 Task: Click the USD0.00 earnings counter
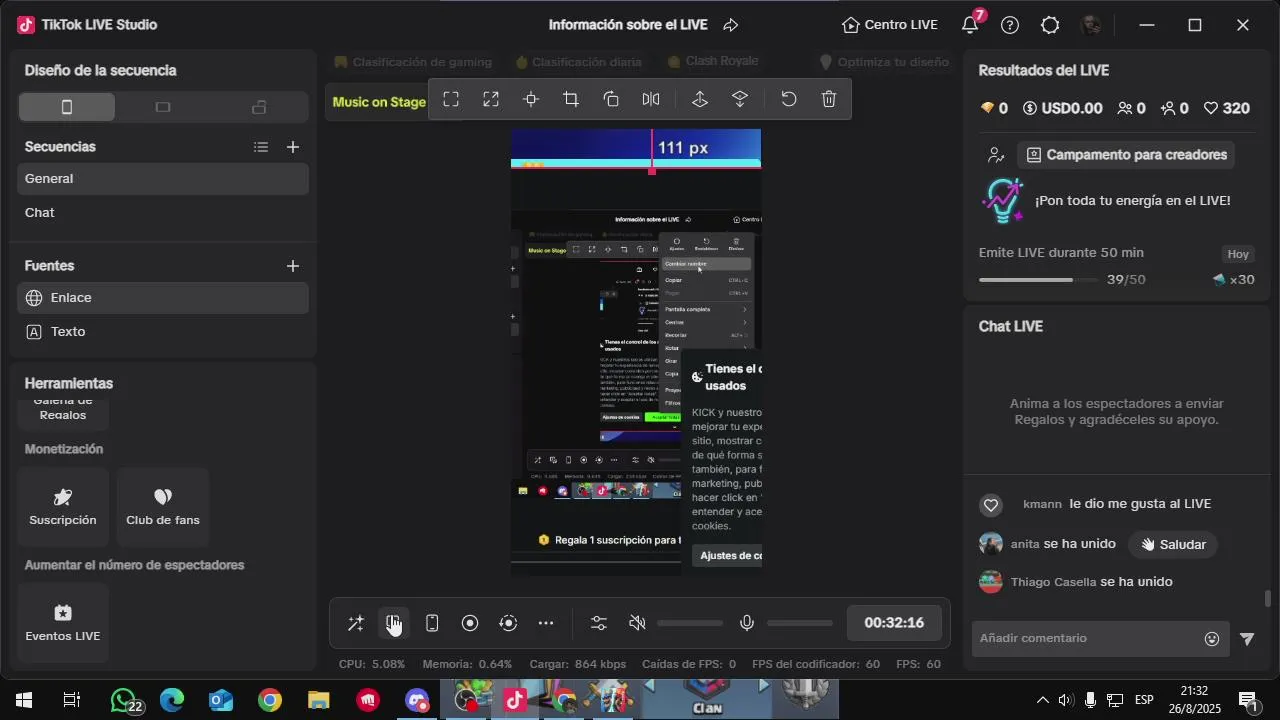point(1062,108)
